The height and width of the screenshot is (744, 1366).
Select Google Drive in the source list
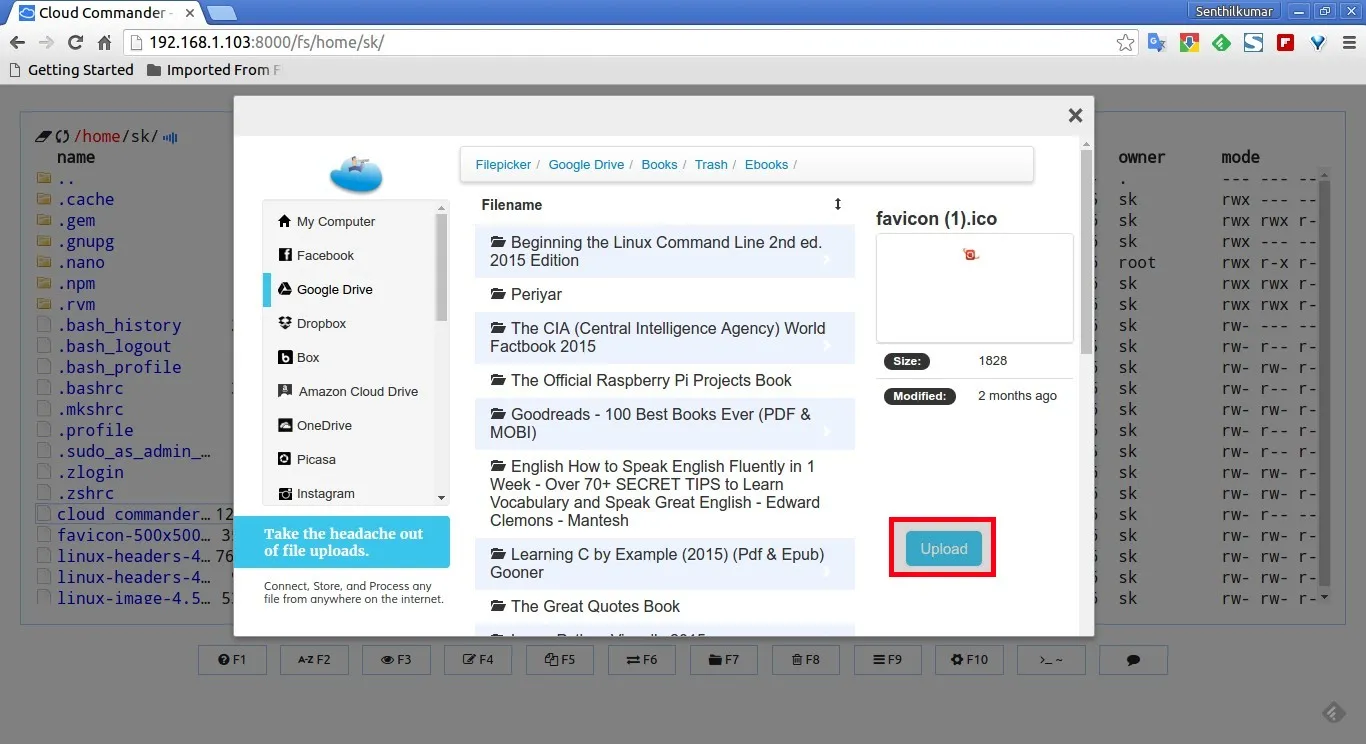(334, 290)
